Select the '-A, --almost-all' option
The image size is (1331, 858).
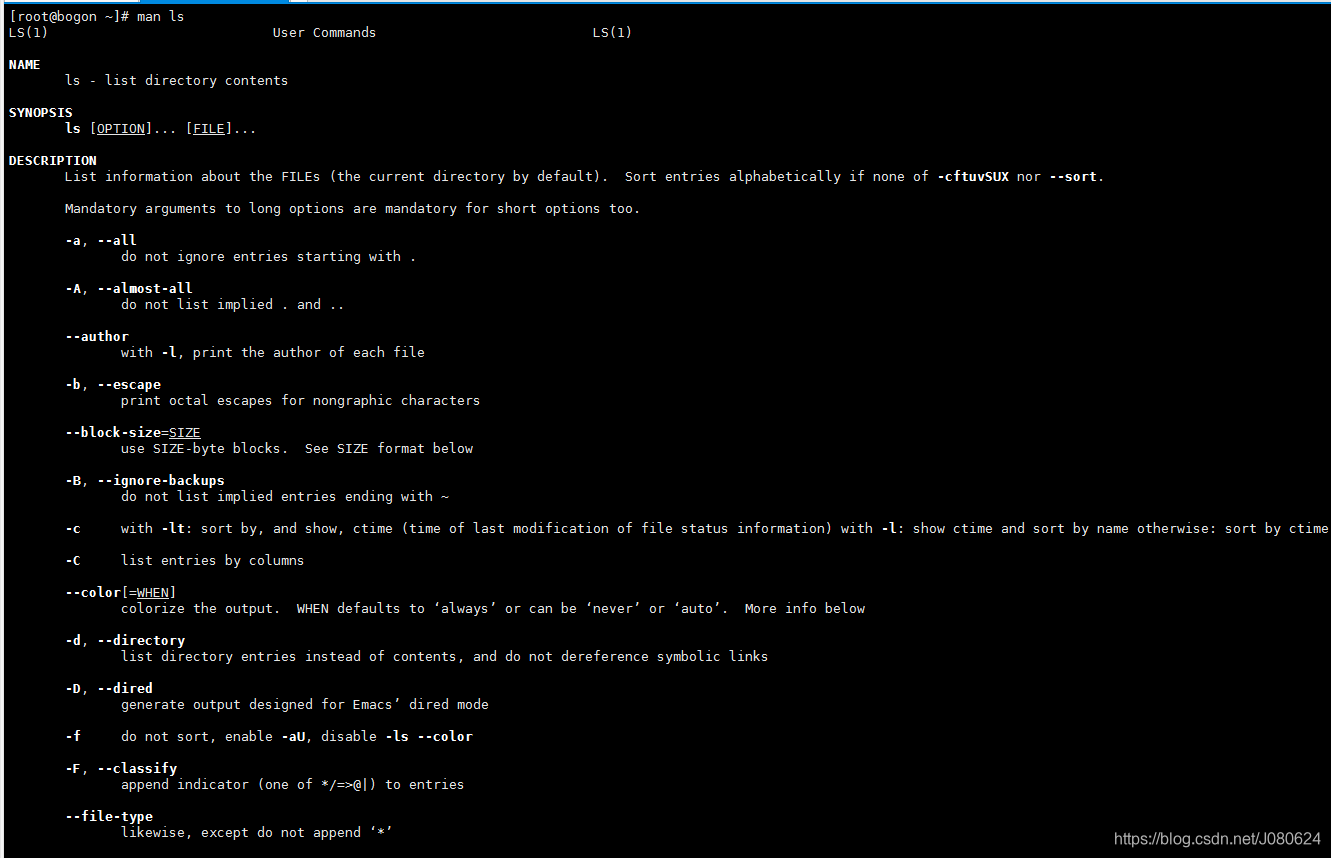(x=129, y=288)
